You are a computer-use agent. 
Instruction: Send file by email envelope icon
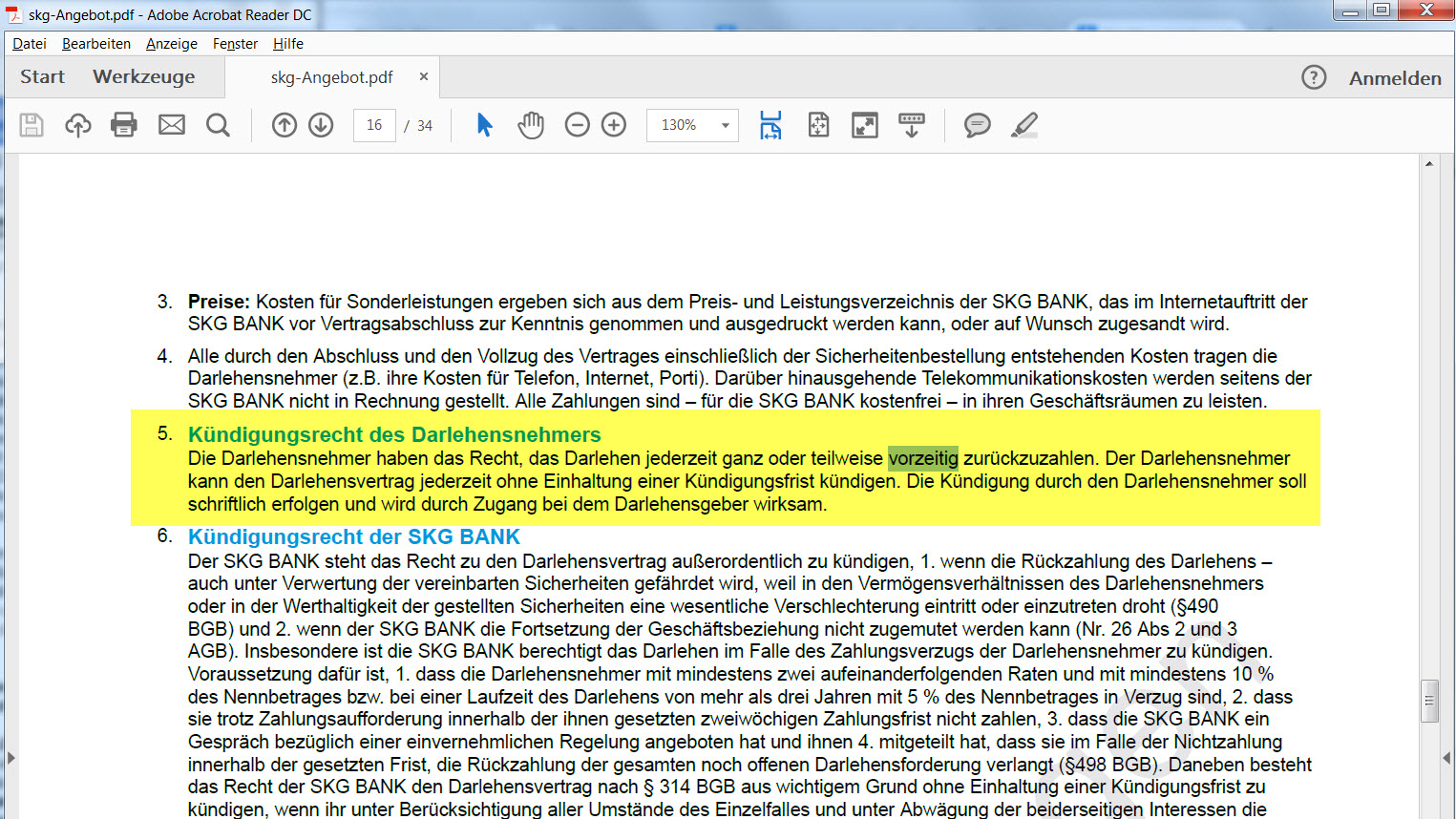[172, 125]
